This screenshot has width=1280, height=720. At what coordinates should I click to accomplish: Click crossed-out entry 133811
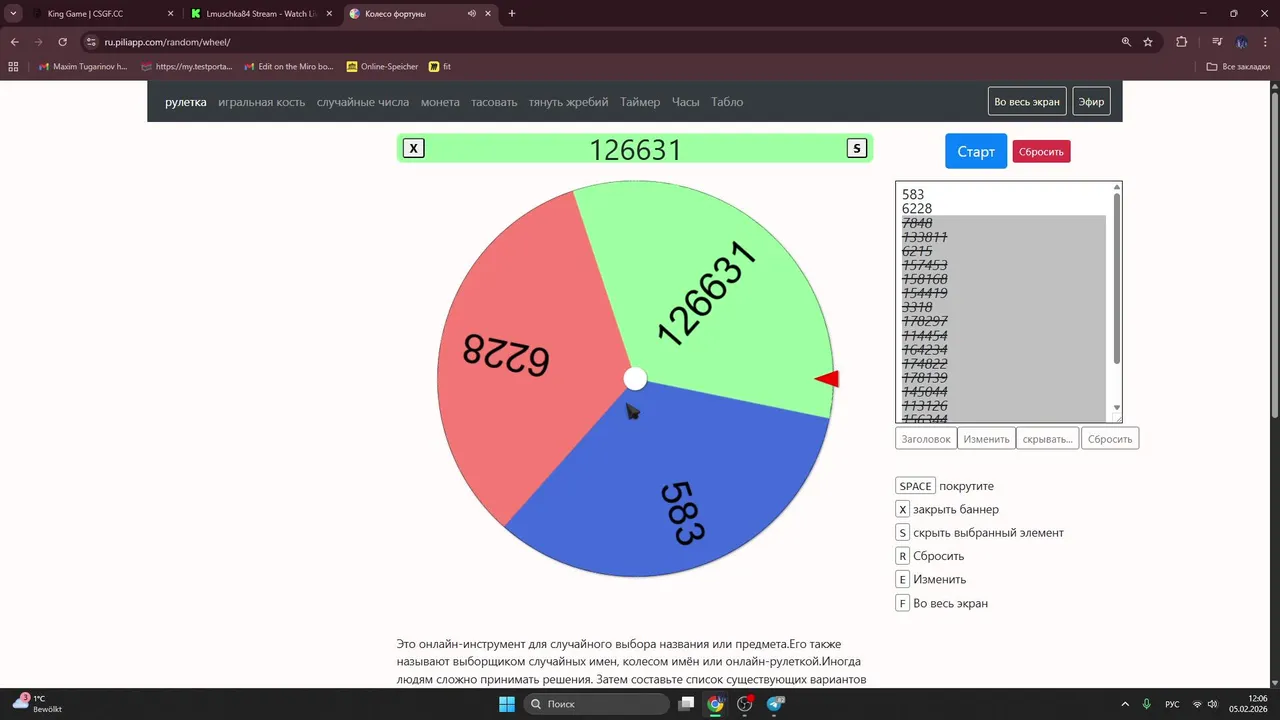point(925,237)
